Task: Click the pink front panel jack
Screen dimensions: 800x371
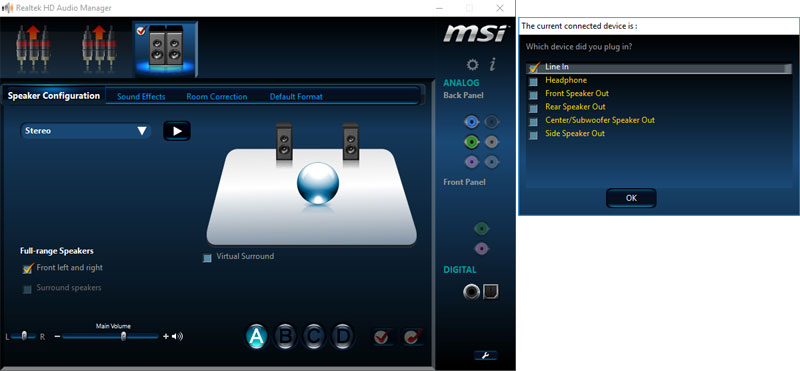Action: point(482,249)
